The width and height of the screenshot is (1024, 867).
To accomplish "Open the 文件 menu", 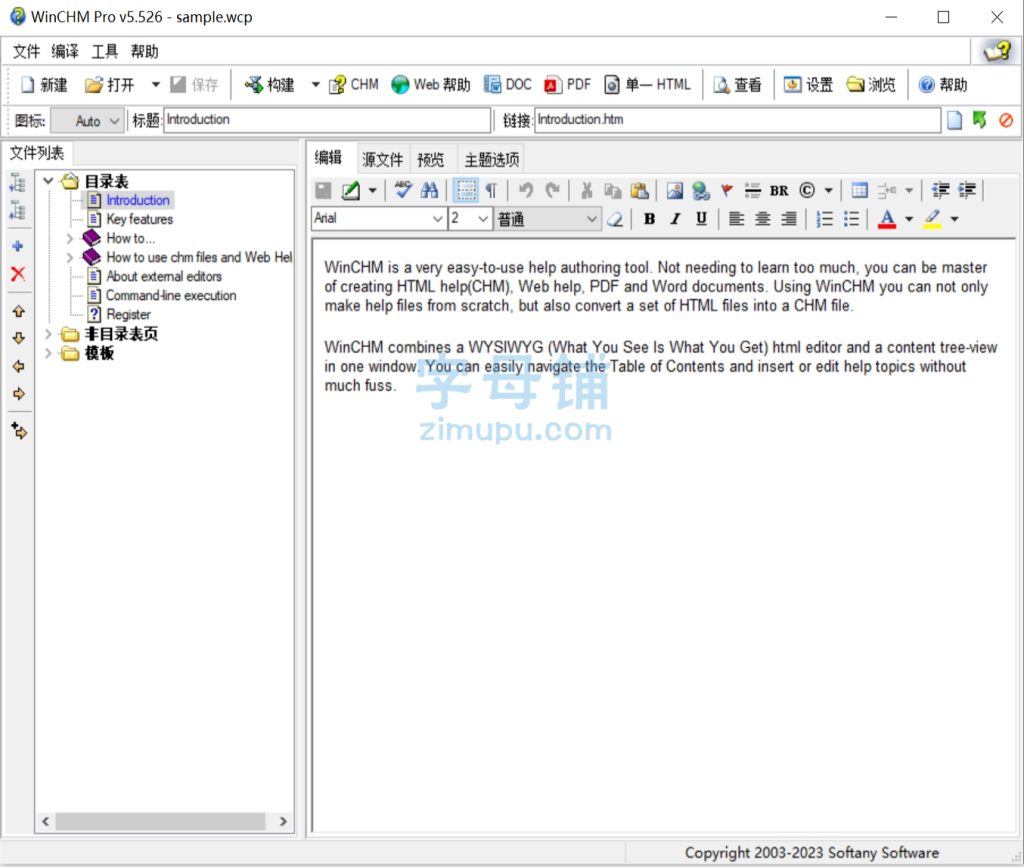I will click(x=26, y=52).
